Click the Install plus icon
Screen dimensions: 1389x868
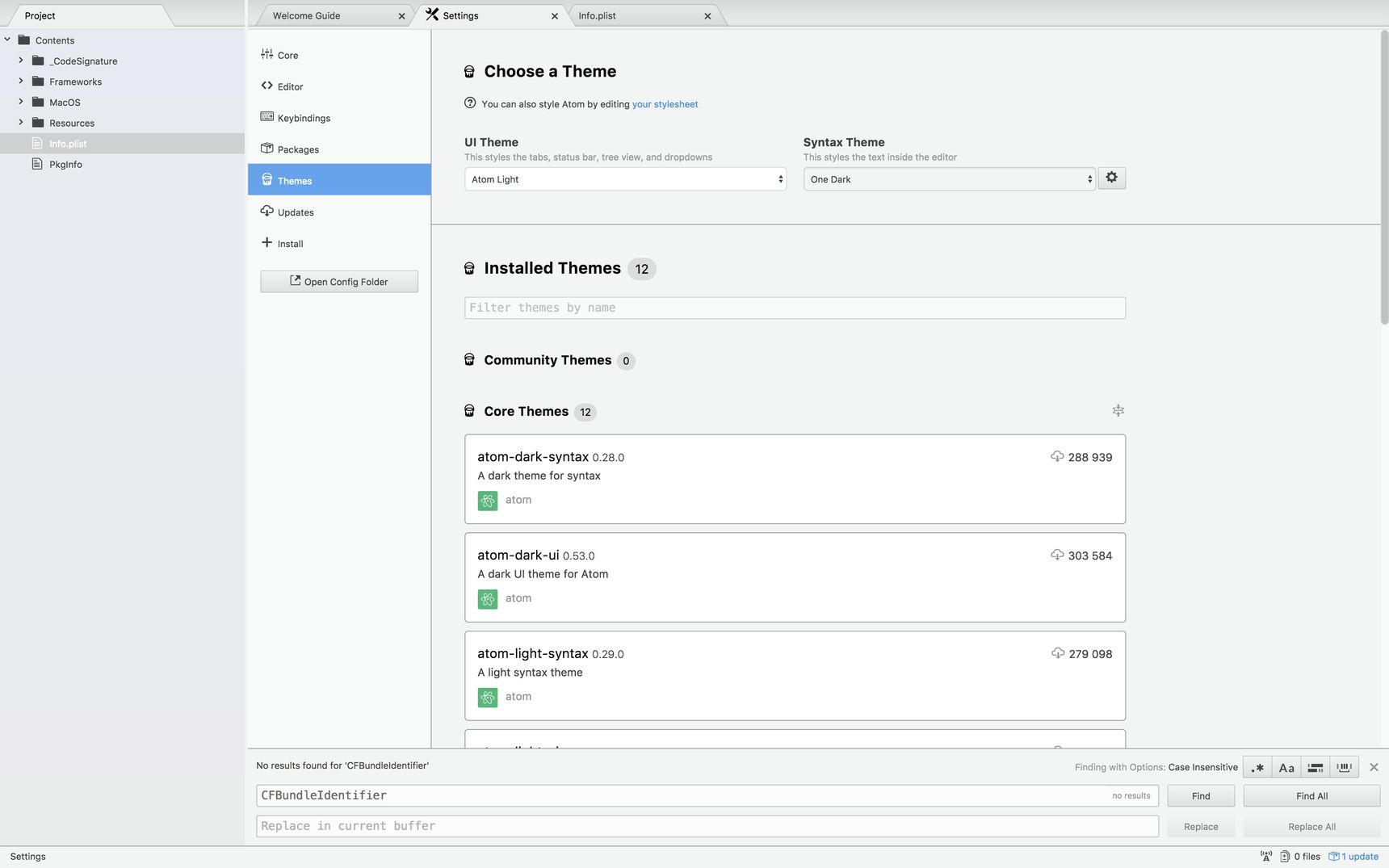[x=266, y=242]
